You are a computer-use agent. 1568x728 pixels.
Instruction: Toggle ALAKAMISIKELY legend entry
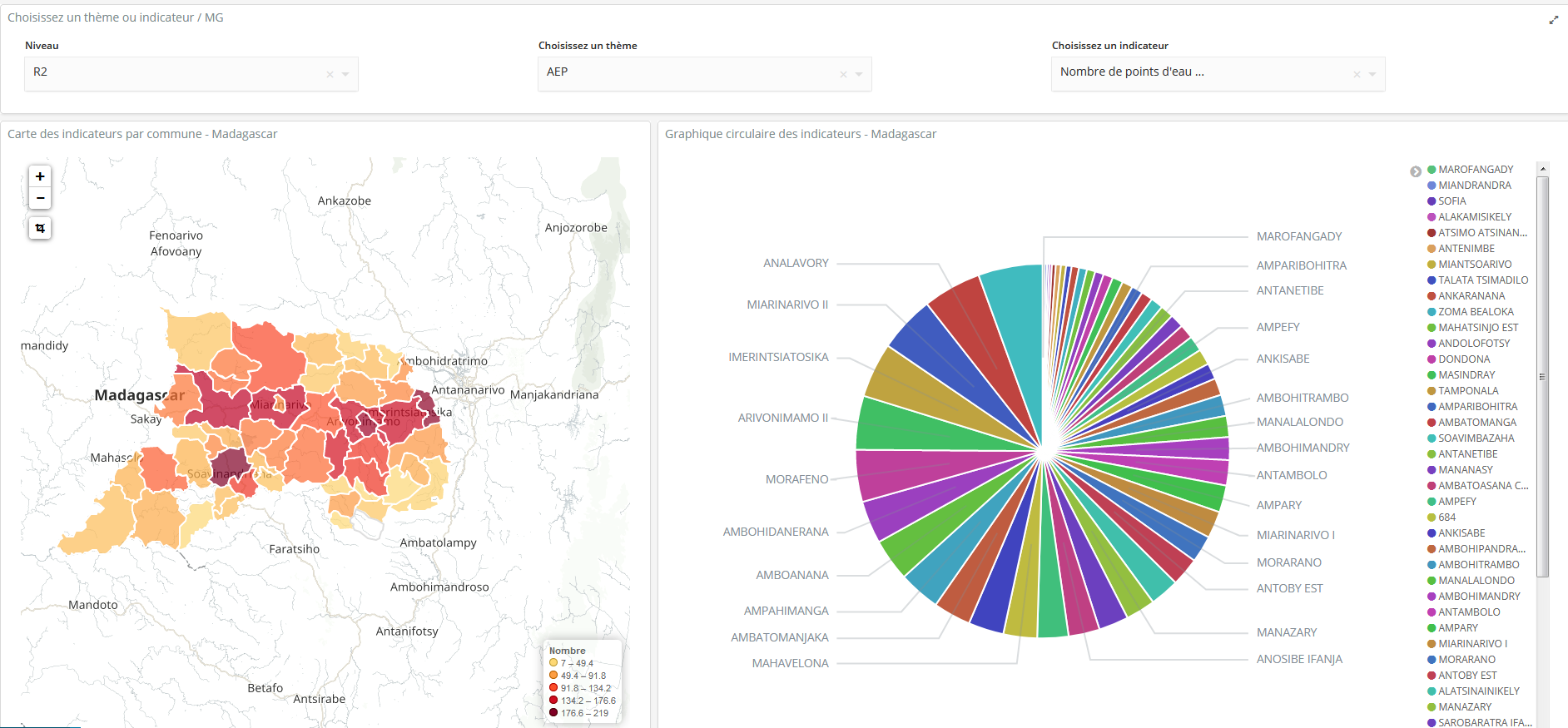click(x=1469, y=217)
